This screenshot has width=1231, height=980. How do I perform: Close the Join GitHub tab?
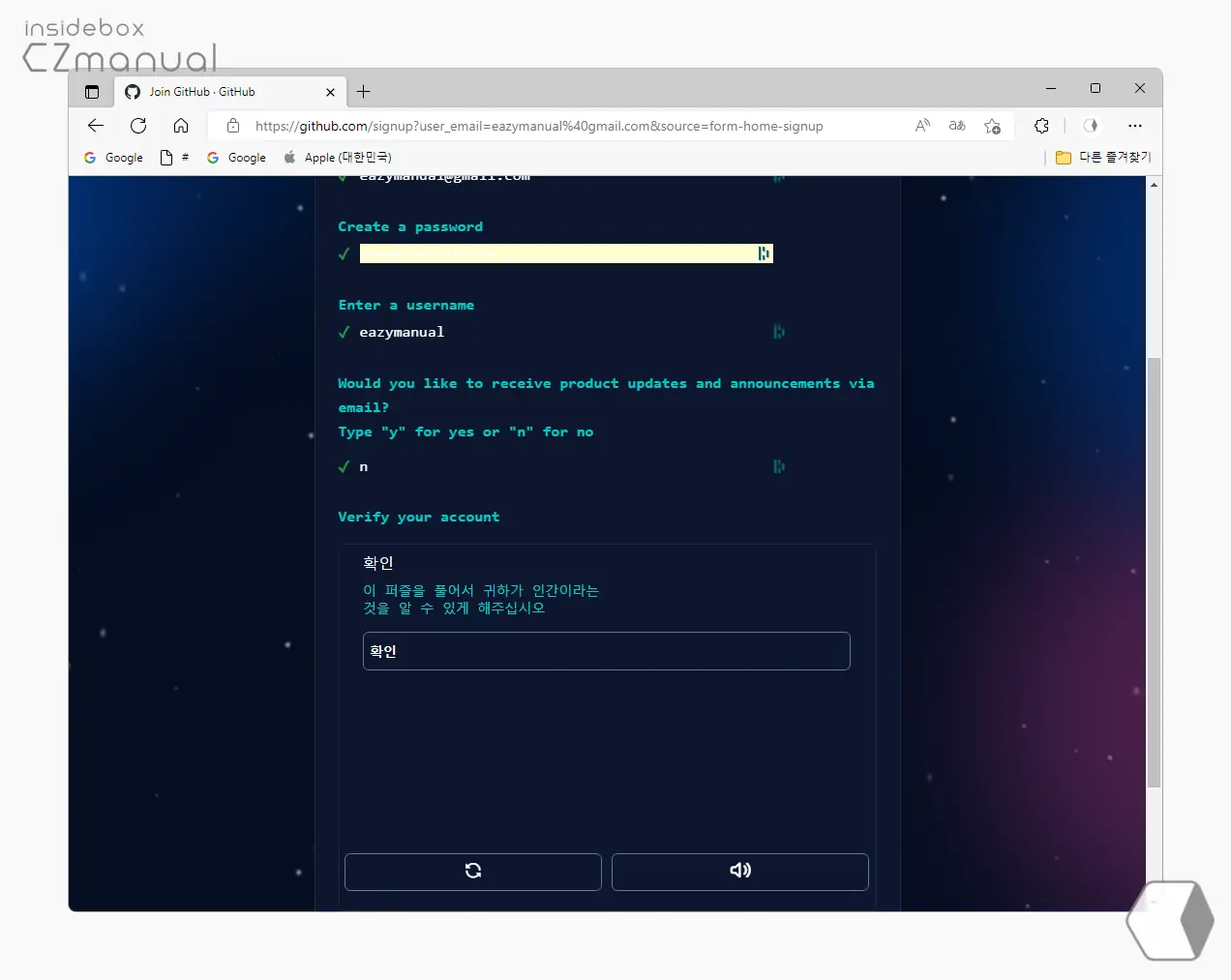(x=330, y=92)
